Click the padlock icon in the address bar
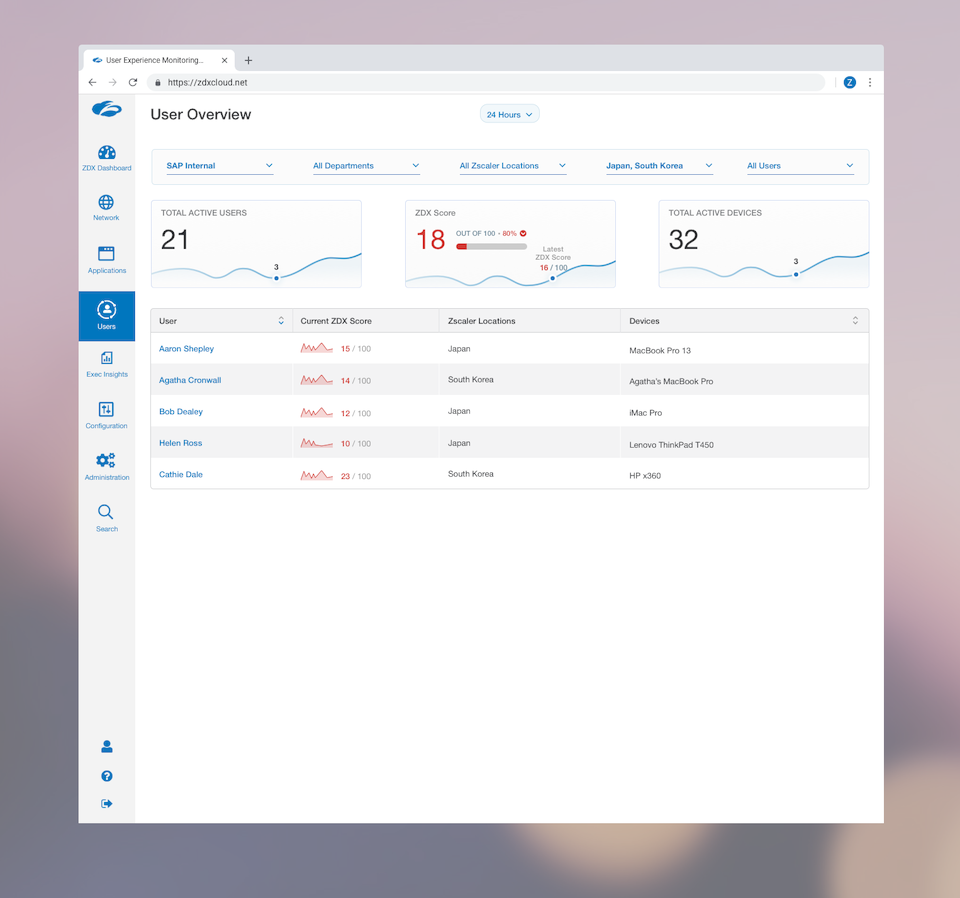960x898 pixels. tap(158, 83)
